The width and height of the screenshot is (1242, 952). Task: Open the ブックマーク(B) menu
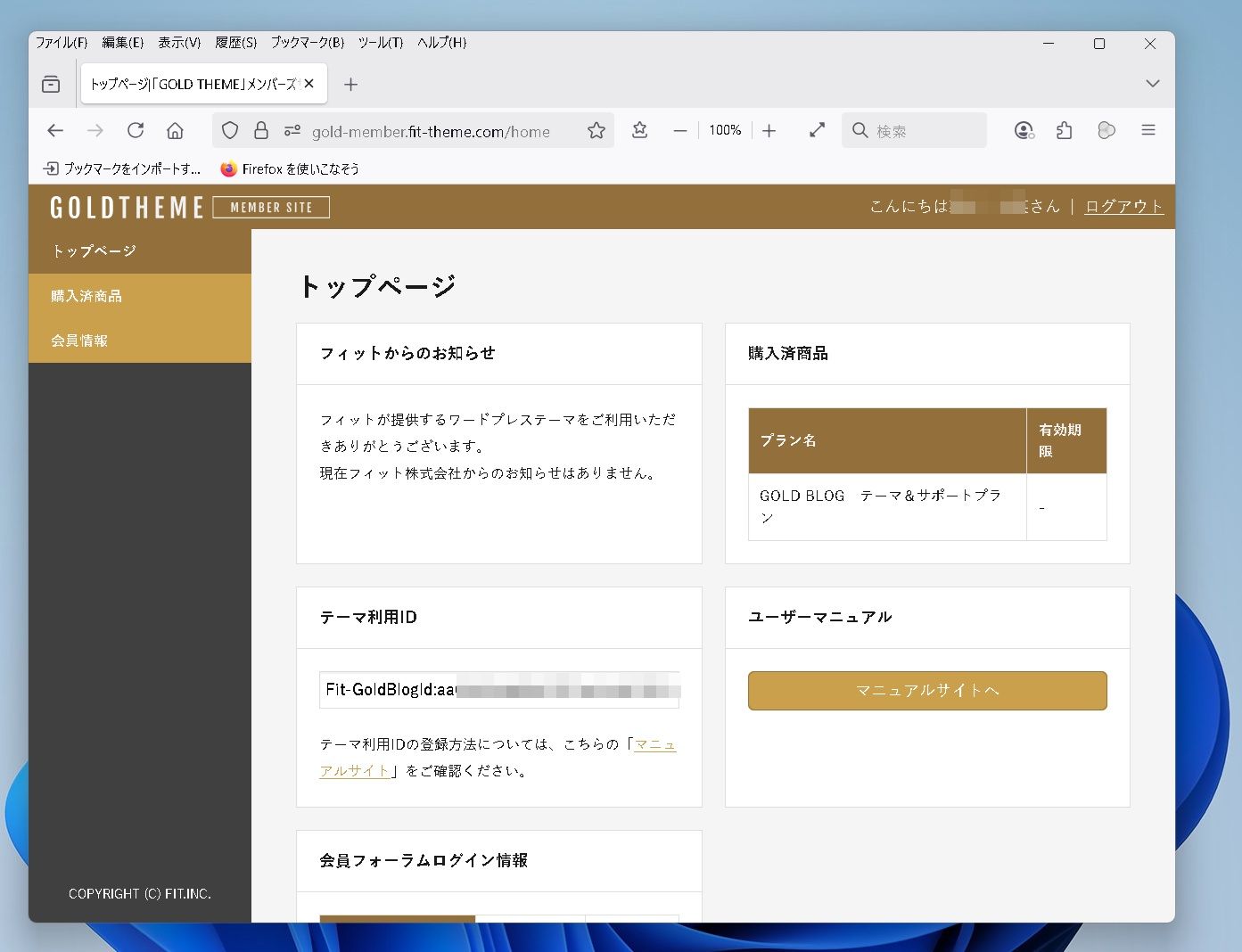click(x=308, y=43)
